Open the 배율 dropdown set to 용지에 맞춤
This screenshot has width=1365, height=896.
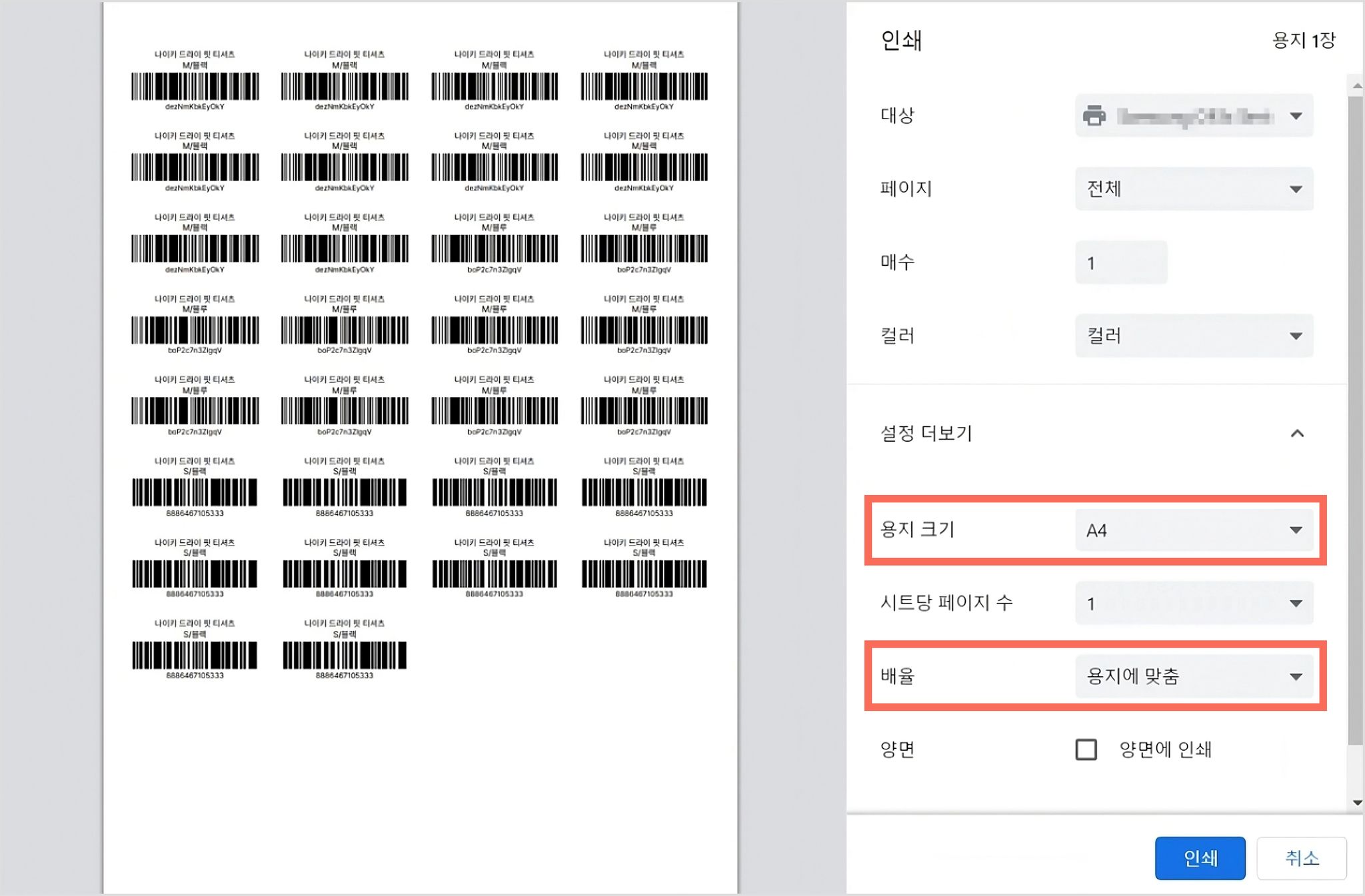pyautogui.click(x=1194, y=677)
